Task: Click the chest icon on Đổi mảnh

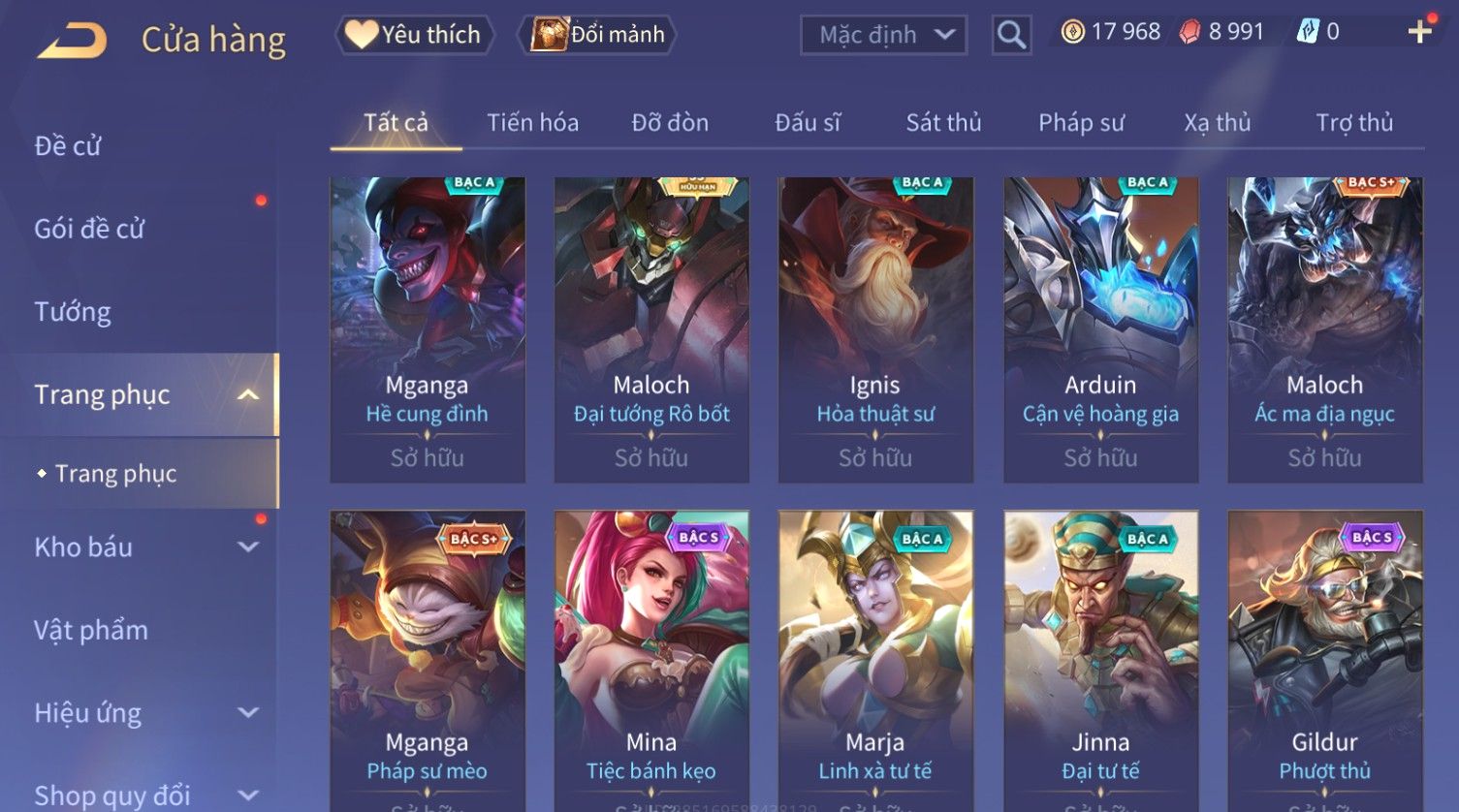Action: [549, 35]
